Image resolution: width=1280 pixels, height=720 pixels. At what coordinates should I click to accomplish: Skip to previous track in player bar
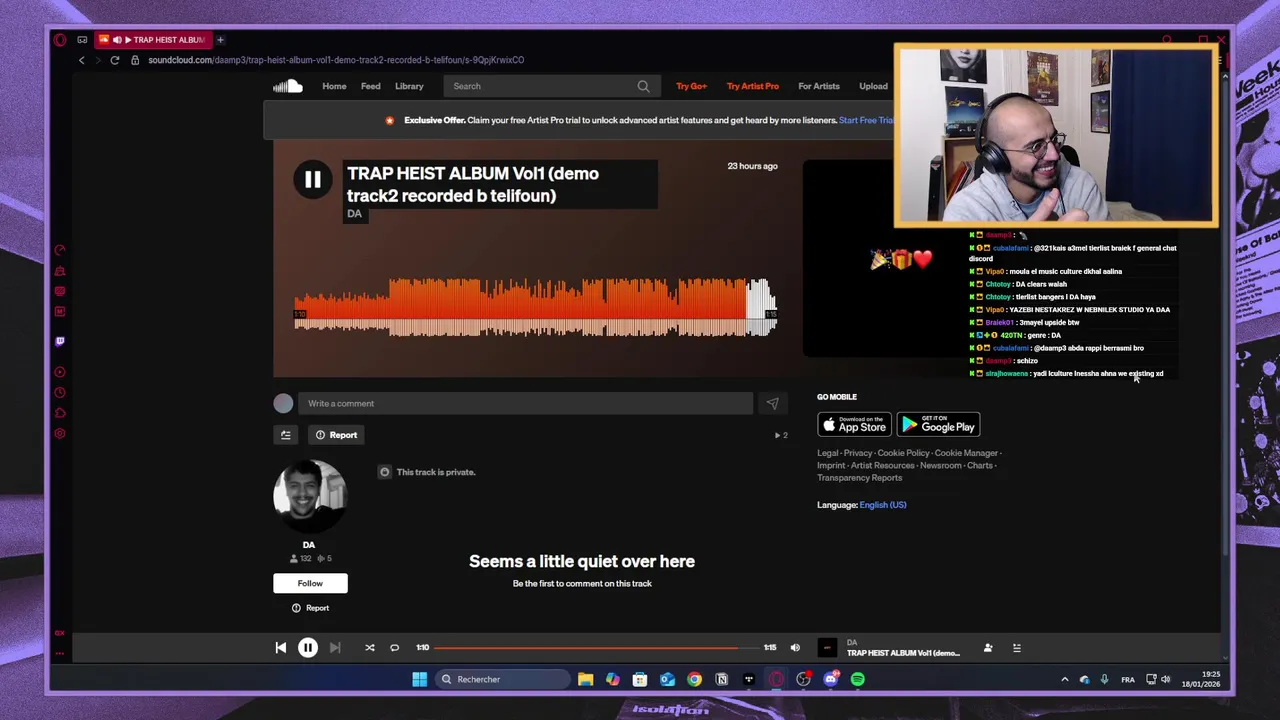[x=281, y=648]
